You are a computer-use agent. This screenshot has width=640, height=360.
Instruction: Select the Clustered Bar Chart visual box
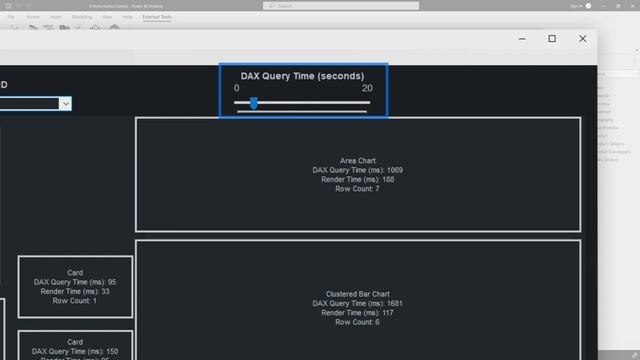pos(358,300)
